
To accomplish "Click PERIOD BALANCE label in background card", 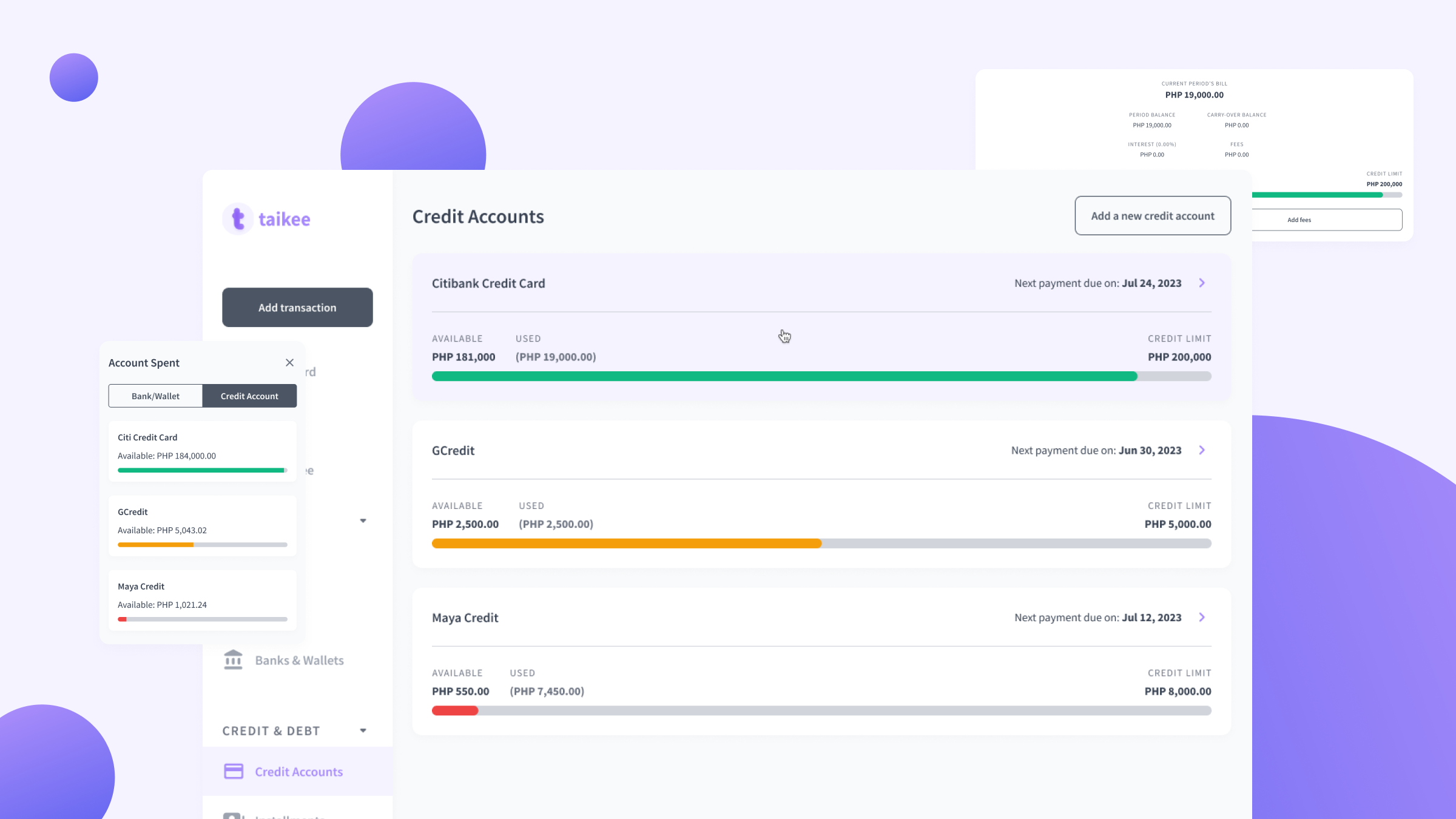I will click(1152, 115).
